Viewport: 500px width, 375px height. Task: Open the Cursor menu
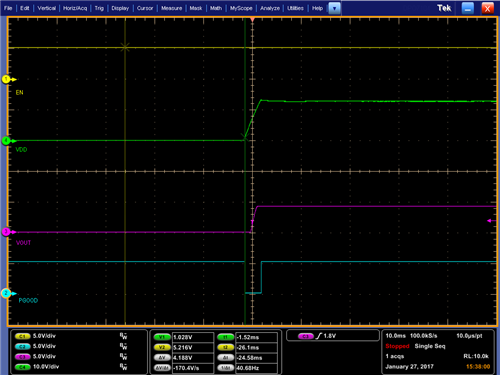(145, 8)
